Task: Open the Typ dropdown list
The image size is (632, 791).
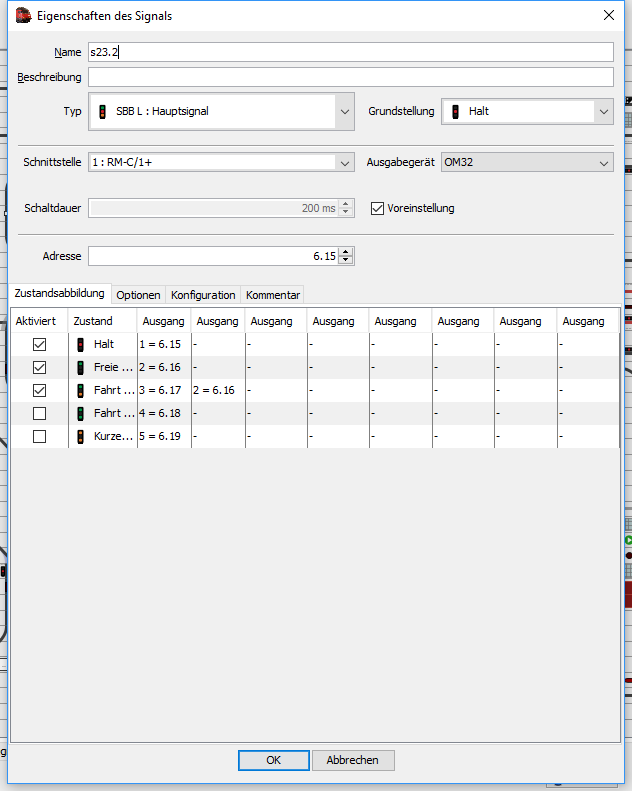Action: [x=345, y=112]
